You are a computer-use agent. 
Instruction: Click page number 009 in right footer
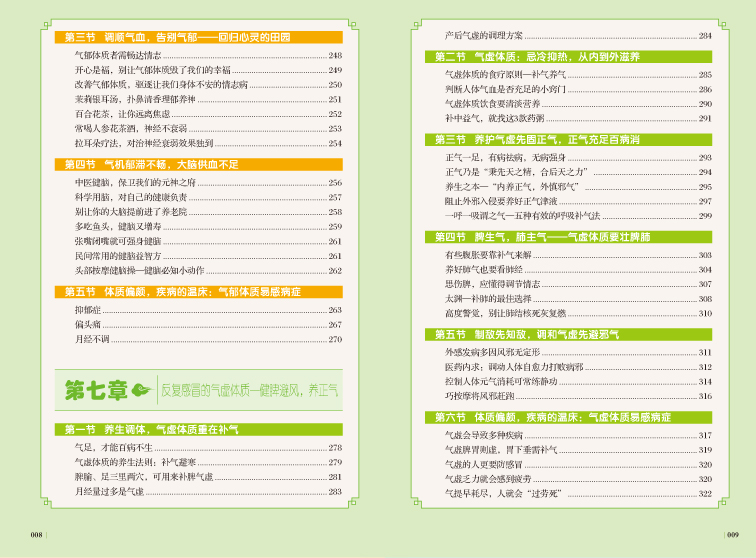click(x=732, y=535)
